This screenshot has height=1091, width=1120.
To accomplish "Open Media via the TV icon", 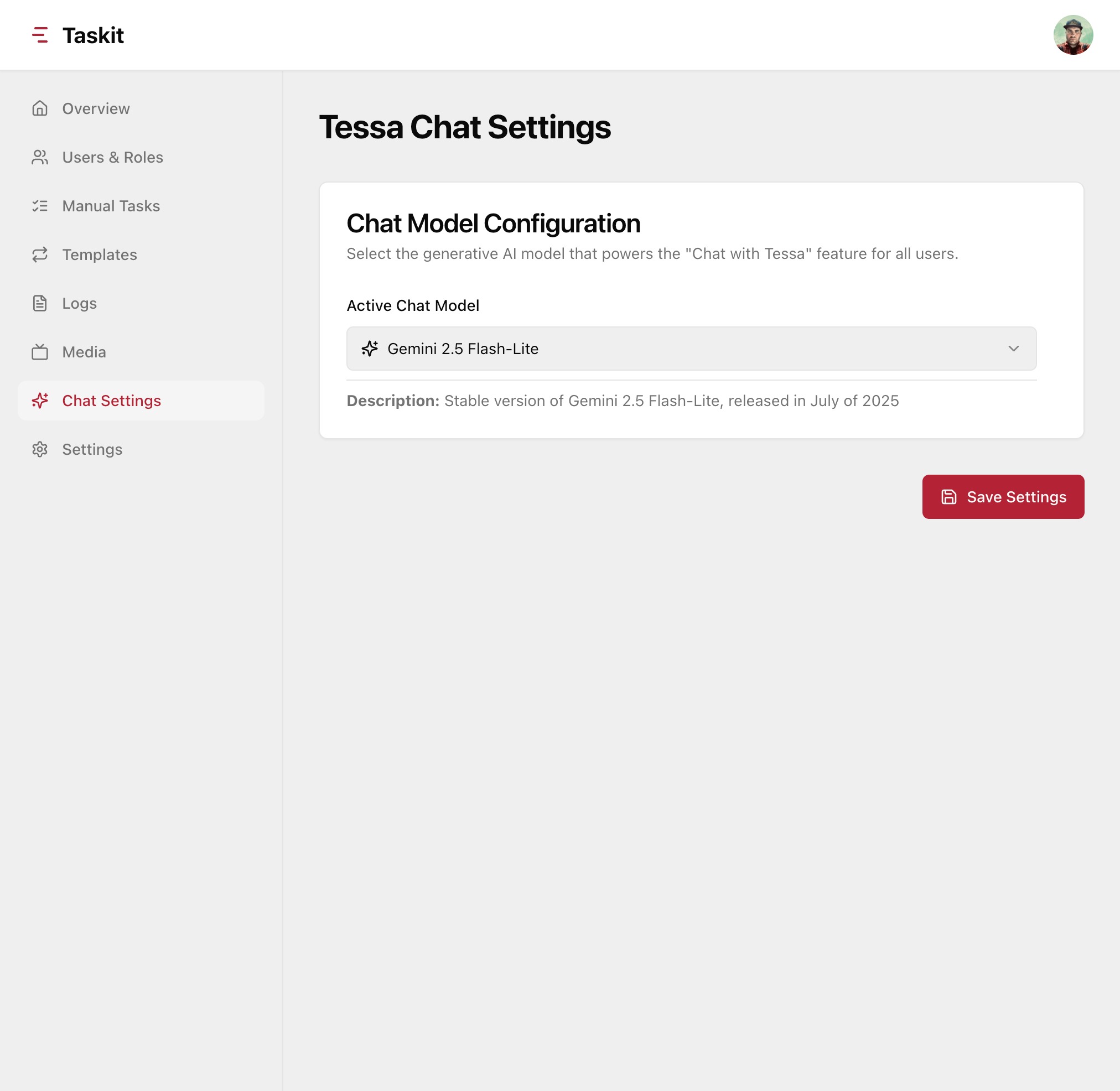I will (40, 352).
